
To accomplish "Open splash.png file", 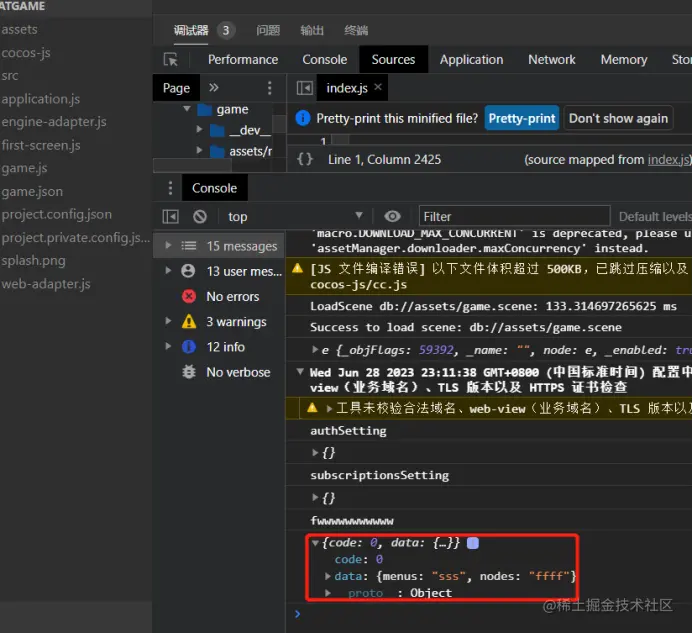I will [x=33, y=260].
